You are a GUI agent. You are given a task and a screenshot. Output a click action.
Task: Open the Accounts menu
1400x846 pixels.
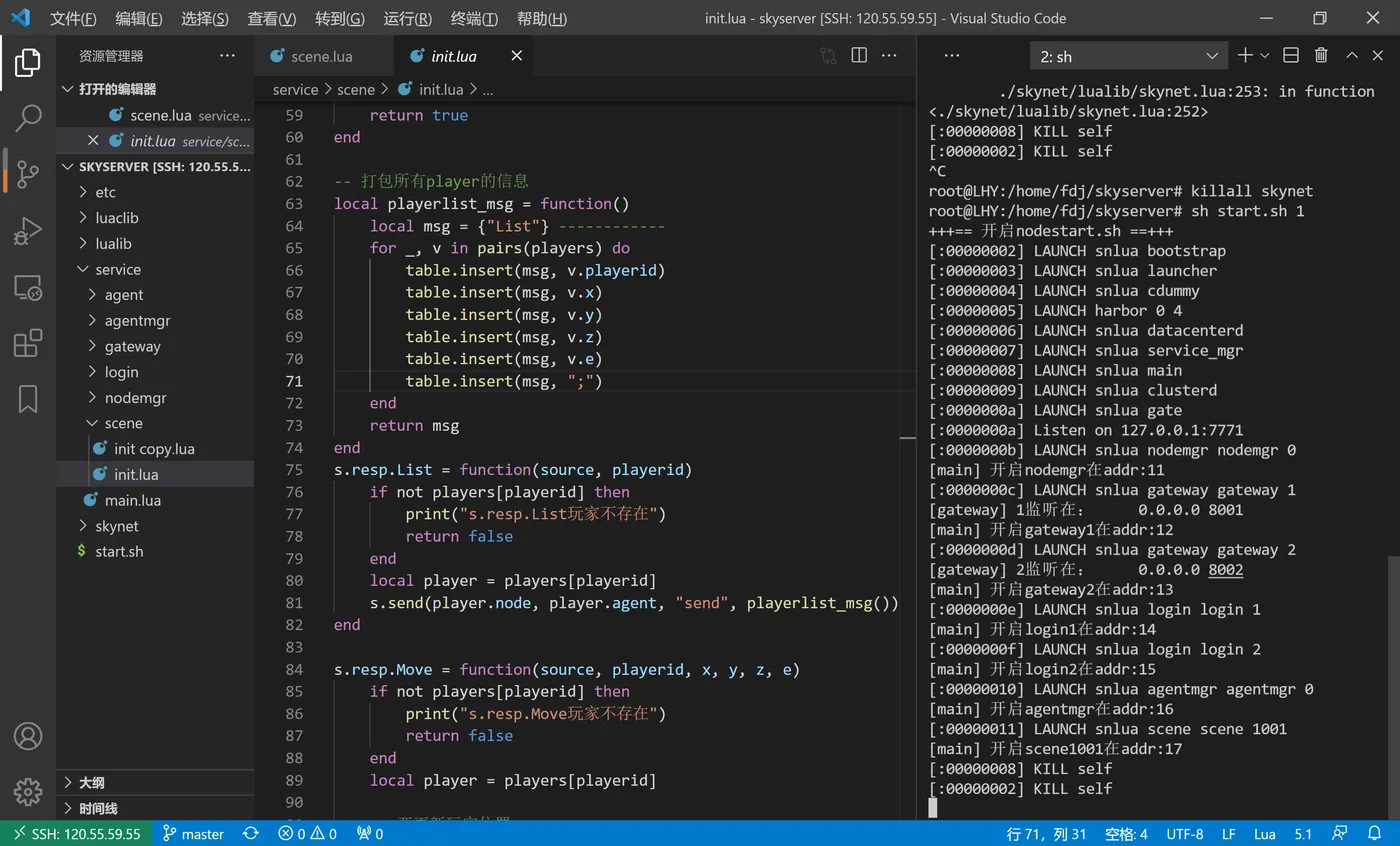[x=28, y=737]
